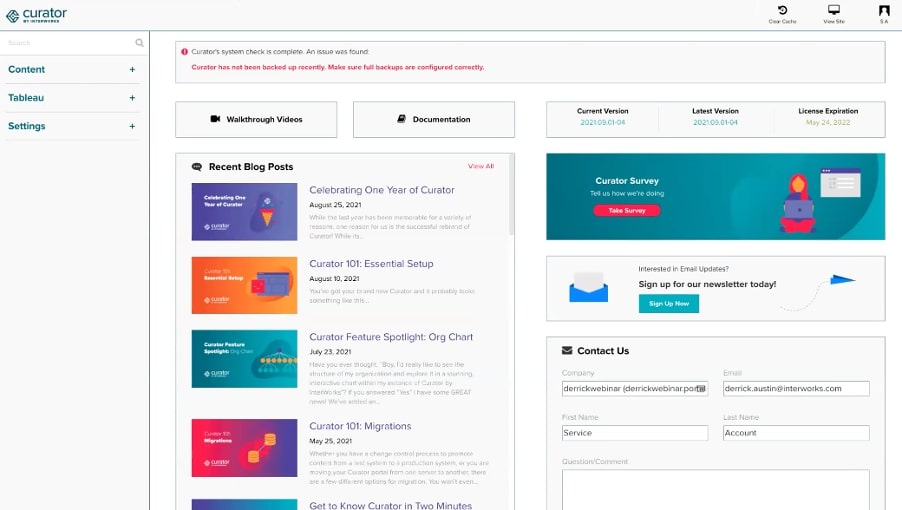This screenshot has width=902, height=510.
Task: Click the First Name input field
Action: [x=635, y=433]
